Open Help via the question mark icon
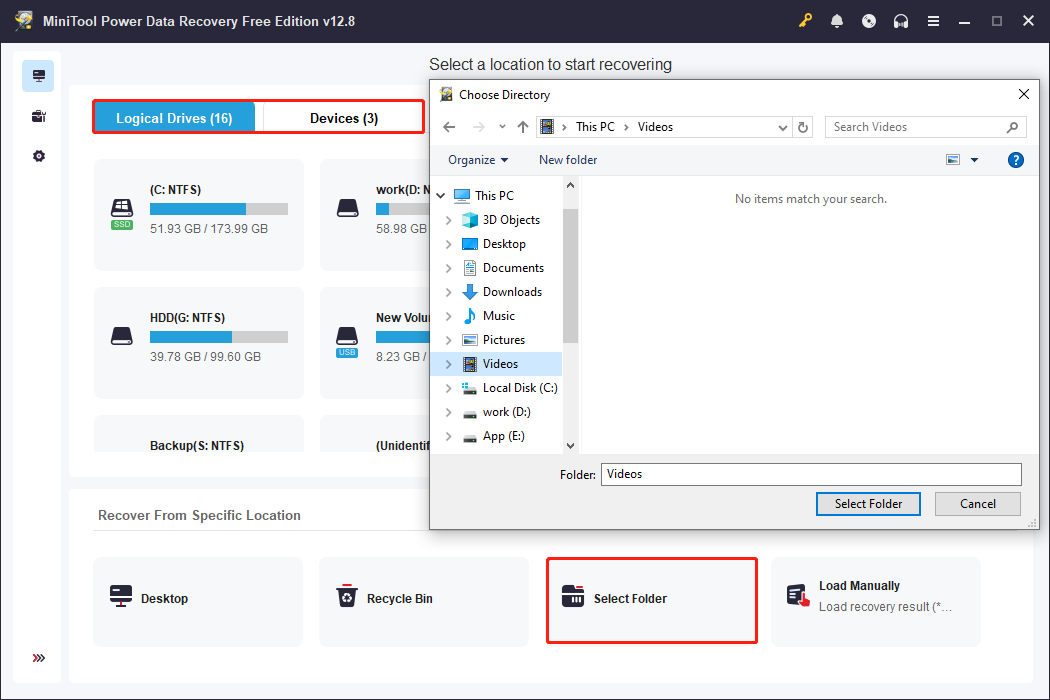Viewport: 1050px width, 700px height. pos(1016,159)
